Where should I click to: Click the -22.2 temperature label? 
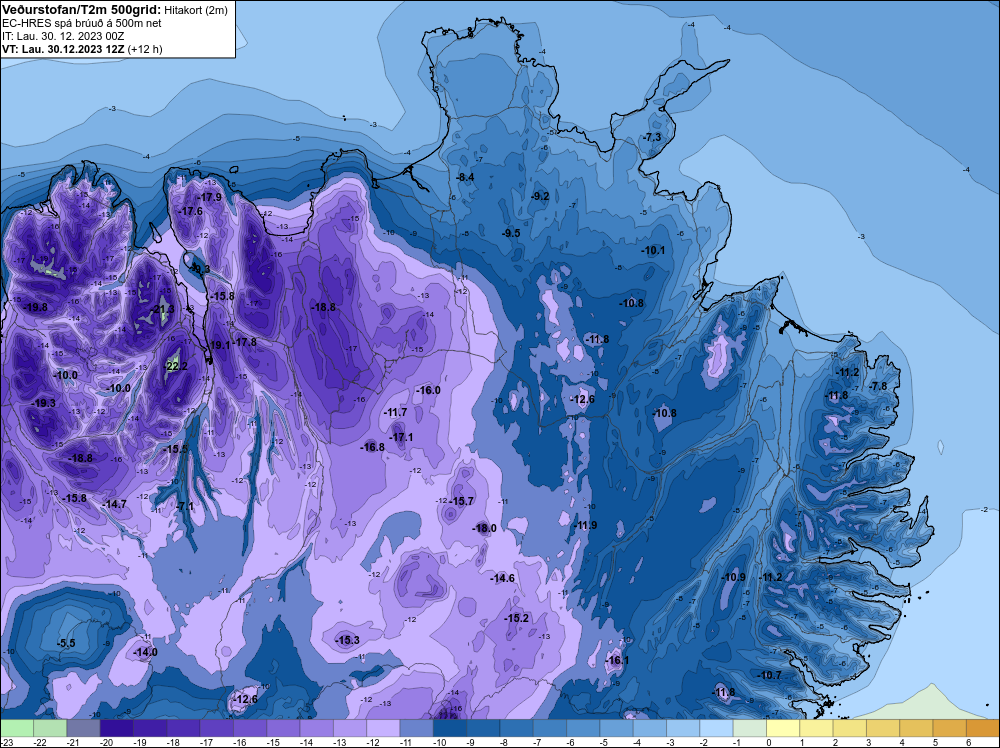click(x=176, y=366)
